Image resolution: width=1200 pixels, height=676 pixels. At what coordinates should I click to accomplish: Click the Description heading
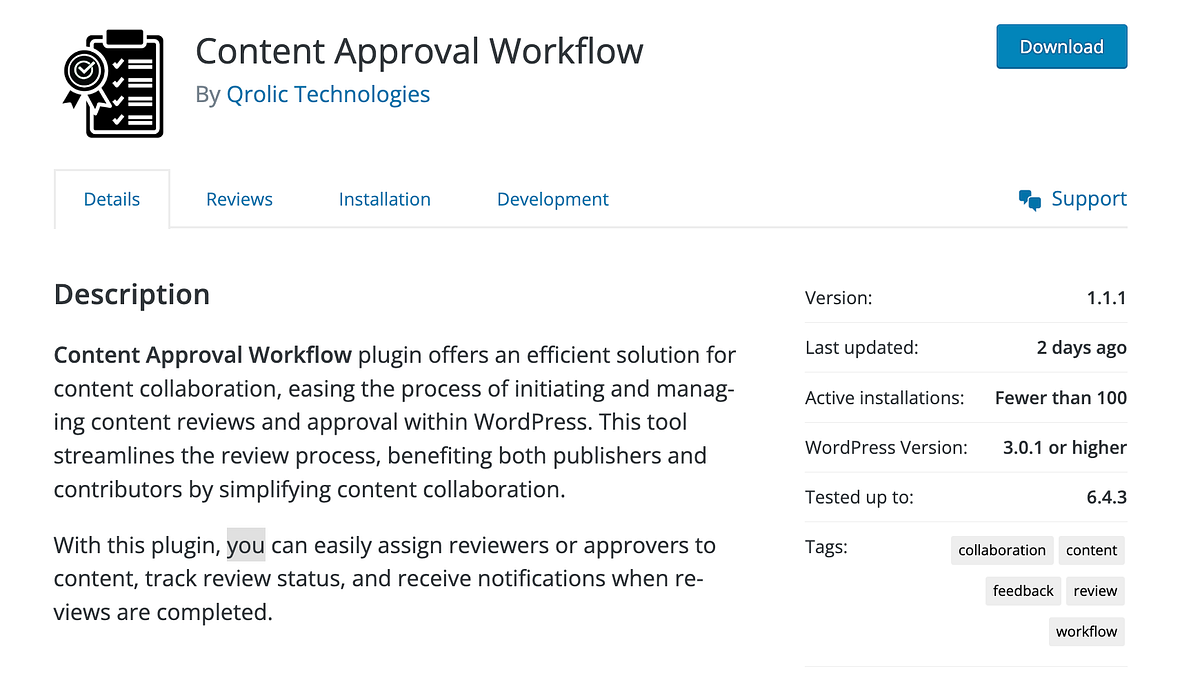(131, 294)
